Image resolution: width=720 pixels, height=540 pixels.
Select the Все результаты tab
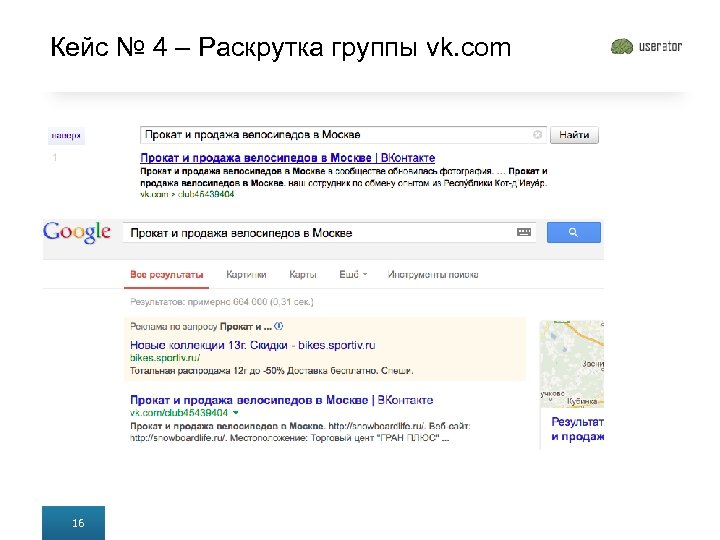[x=167, y=275]
